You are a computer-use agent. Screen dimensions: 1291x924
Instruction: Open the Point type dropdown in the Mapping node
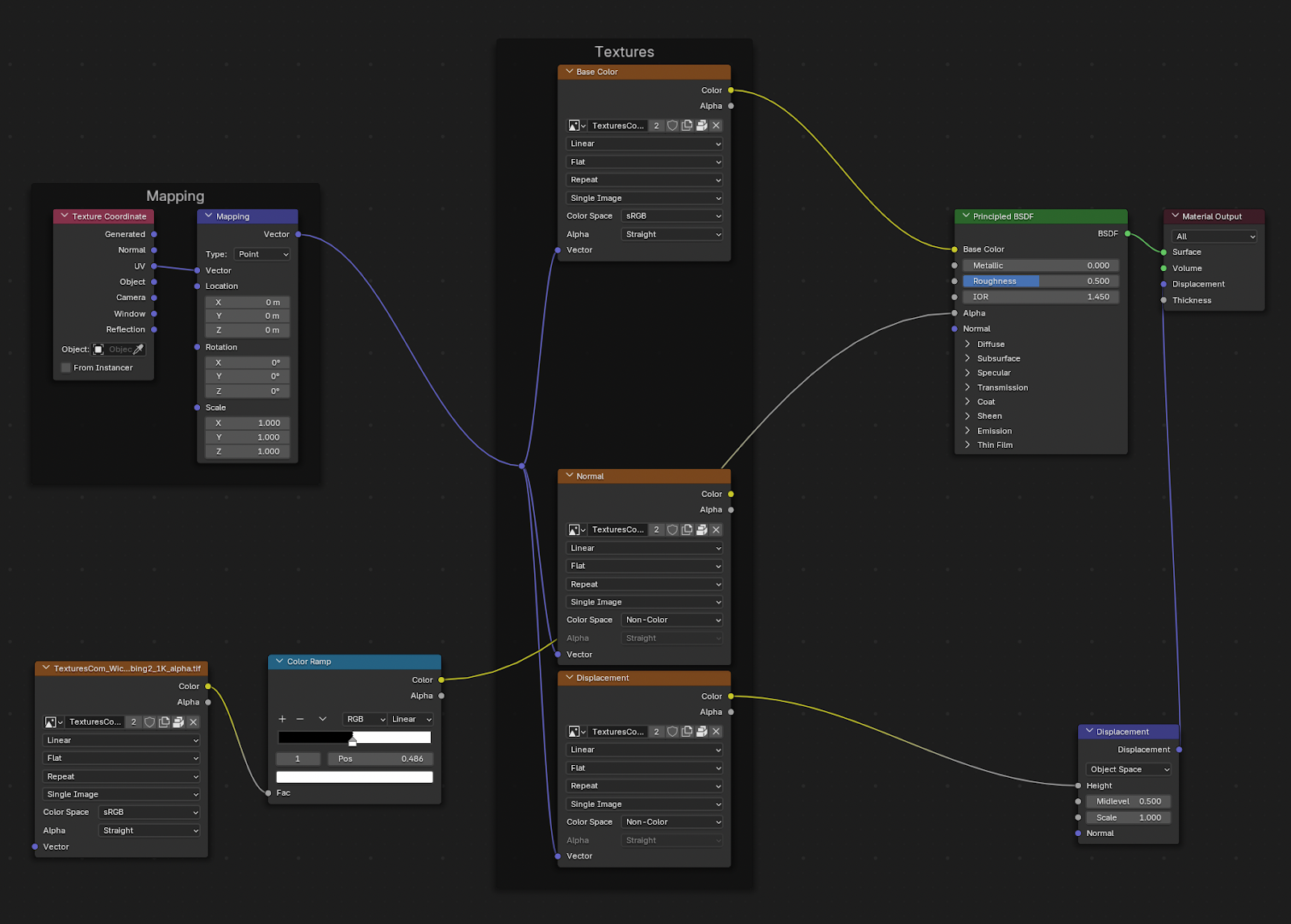262,254
